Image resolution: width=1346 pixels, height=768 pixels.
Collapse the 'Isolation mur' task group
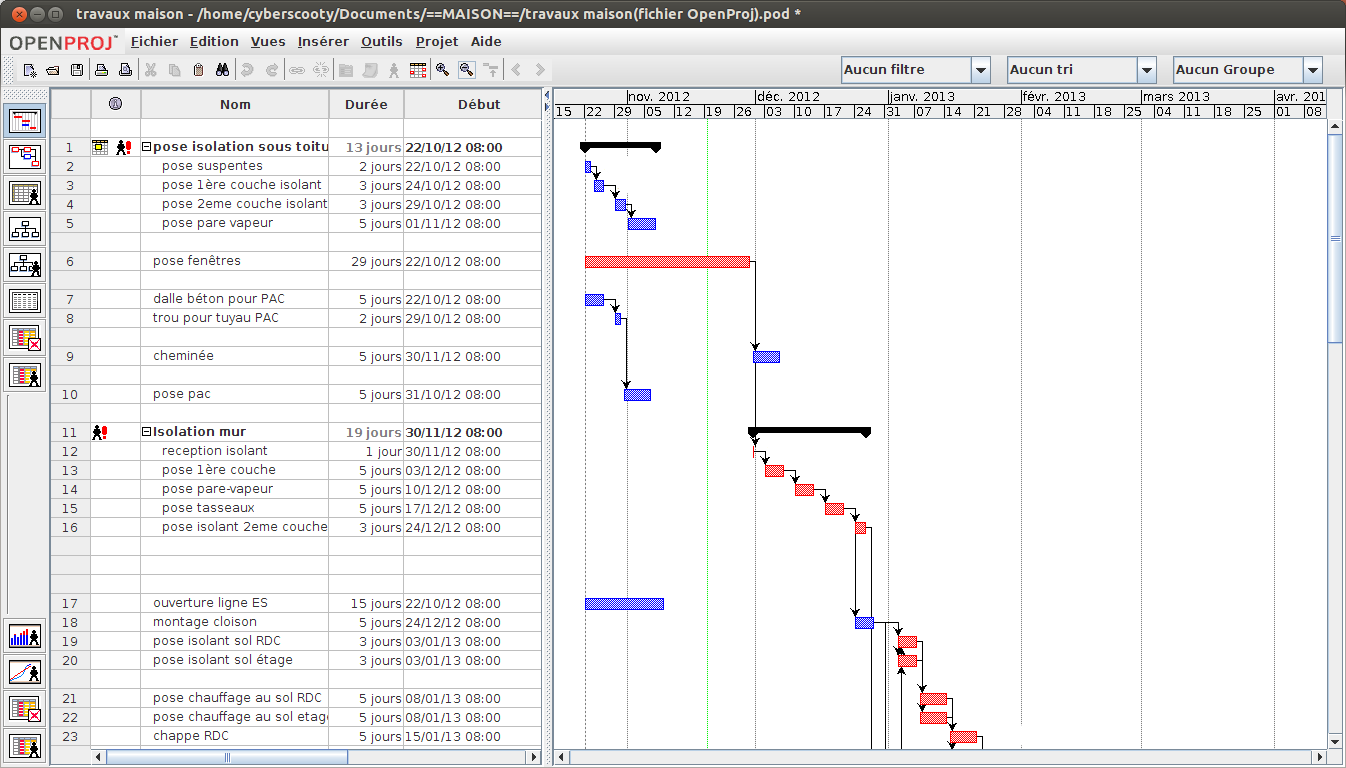point(147,433)
